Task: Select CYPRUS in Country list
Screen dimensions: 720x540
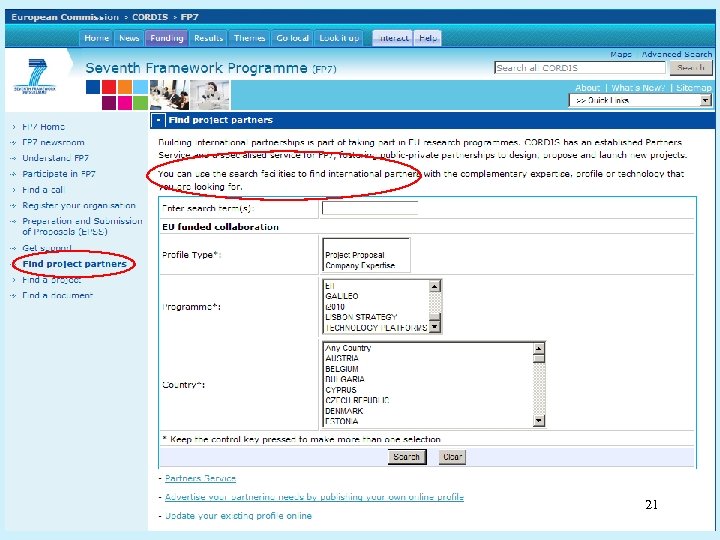Action: click(341, 390)
